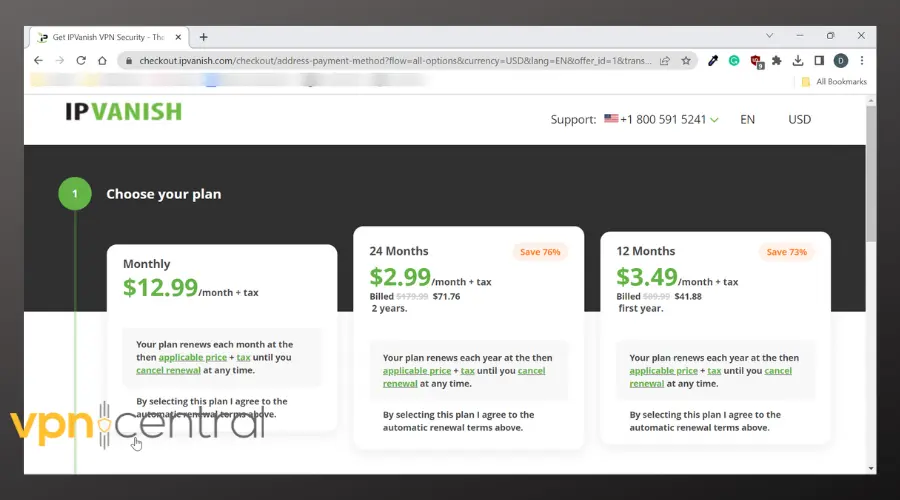Open tax link in 12 Months plan
Image resolution: width=900 pixels, height=500 pixels.
click(714, 371)
